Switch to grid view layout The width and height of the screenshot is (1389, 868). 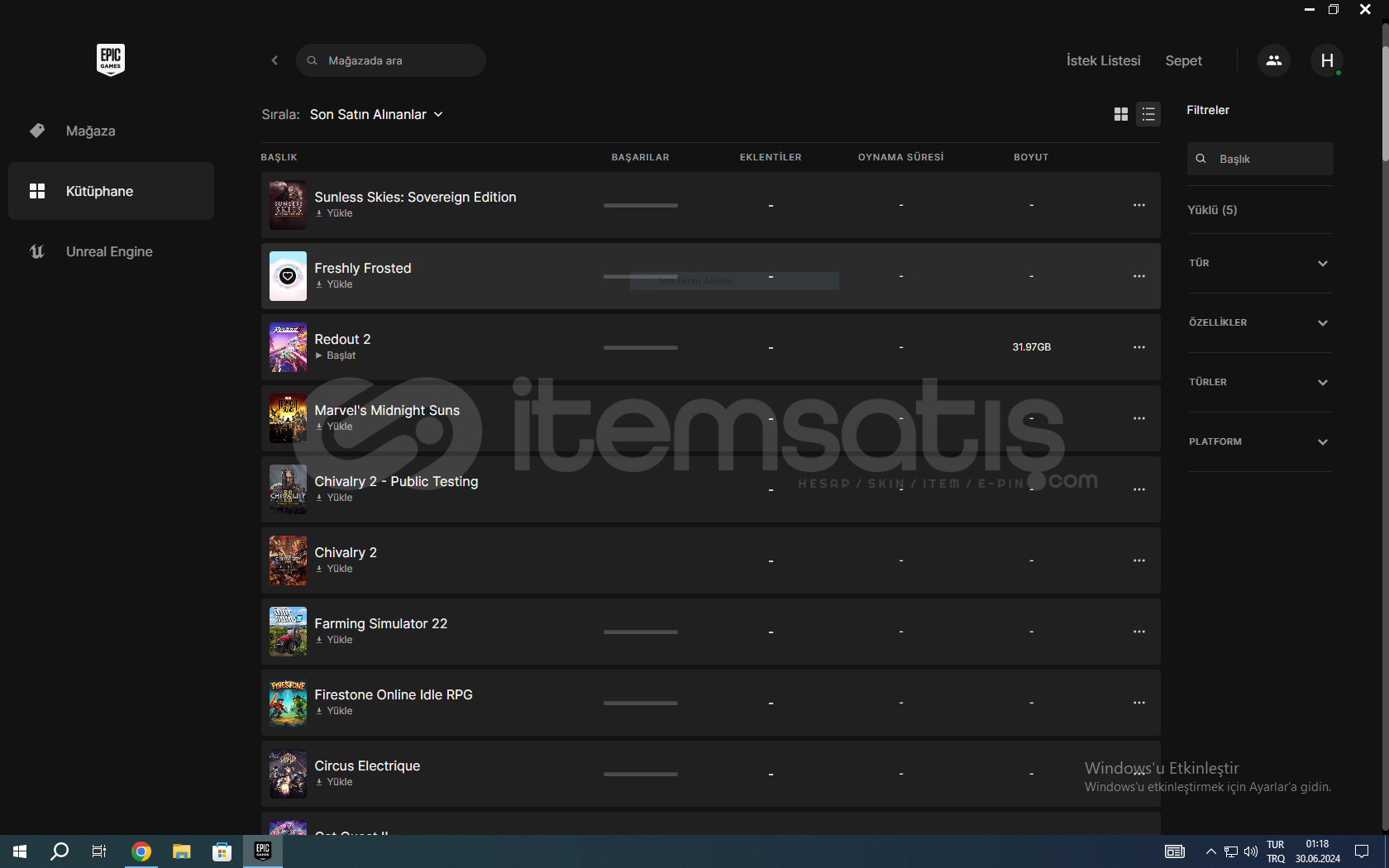[x=1121, y=114]
